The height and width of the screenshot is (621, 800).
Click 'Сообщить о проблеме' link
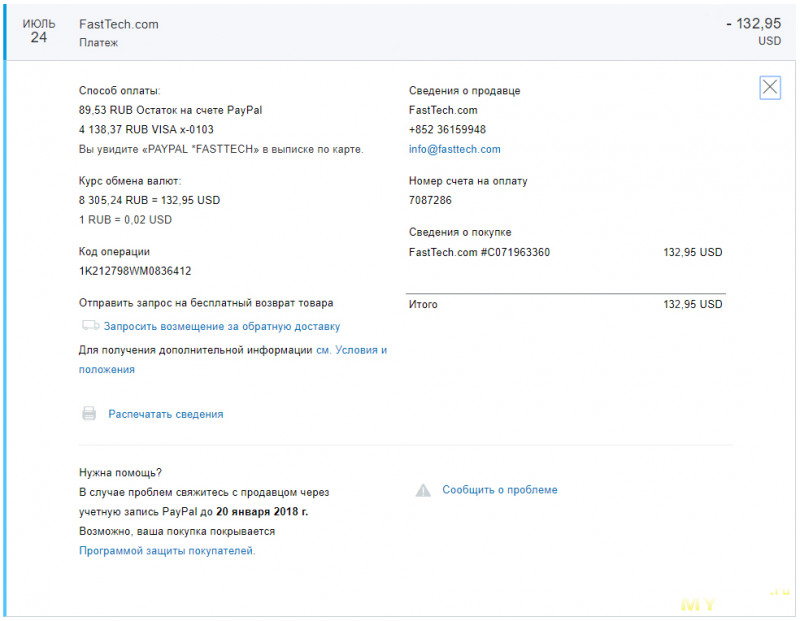499,490
